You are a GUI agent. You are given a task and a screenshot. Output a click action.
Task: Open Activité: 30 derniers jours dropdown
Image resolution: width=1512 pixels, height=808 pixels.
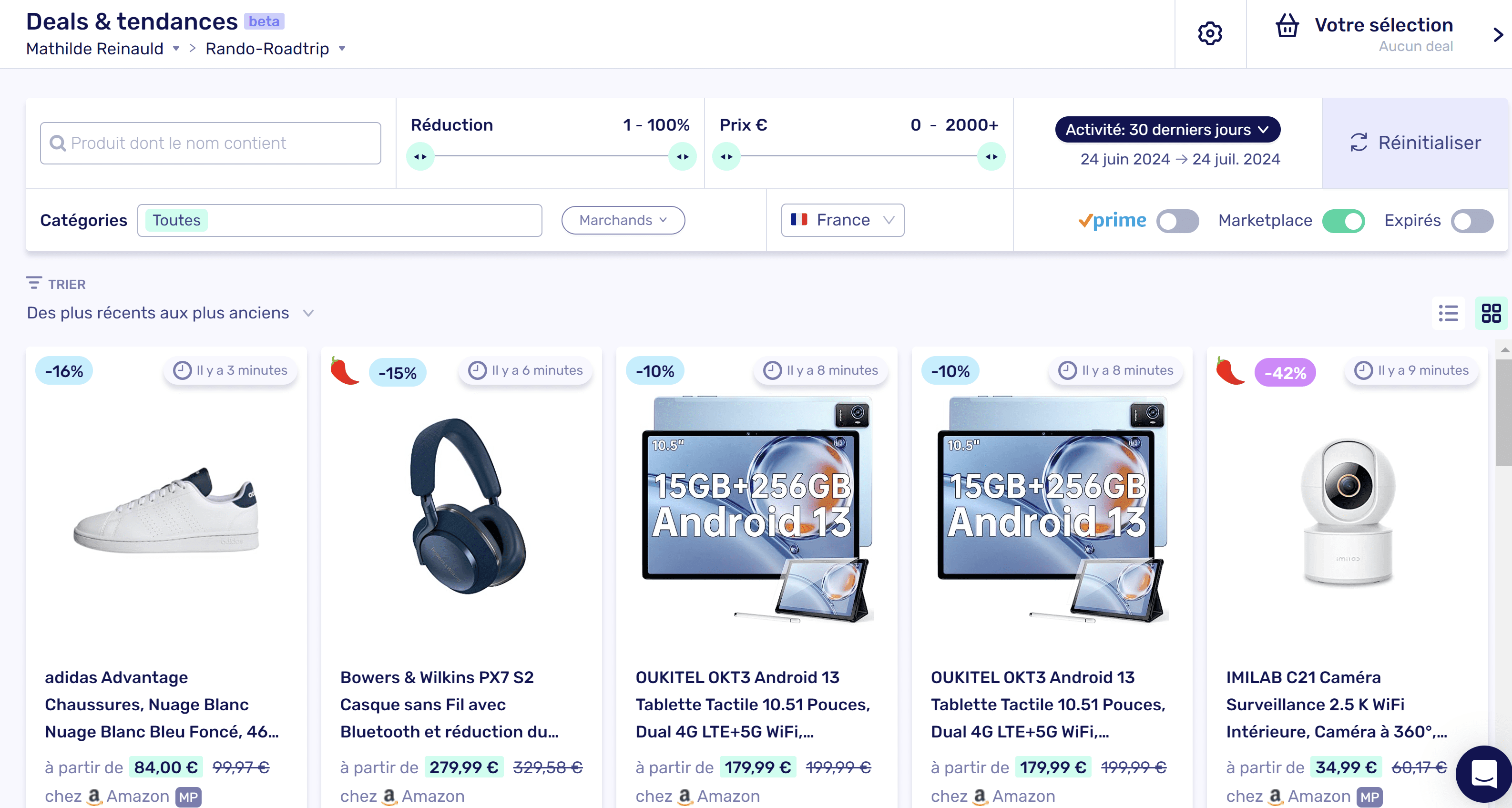[1167, 129]
